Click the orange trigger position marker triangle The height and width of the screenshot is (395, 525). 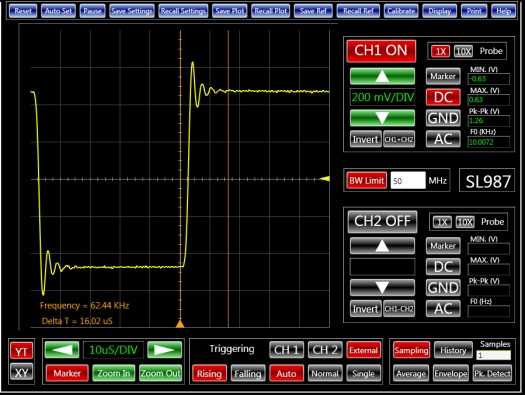click(180, 323)
